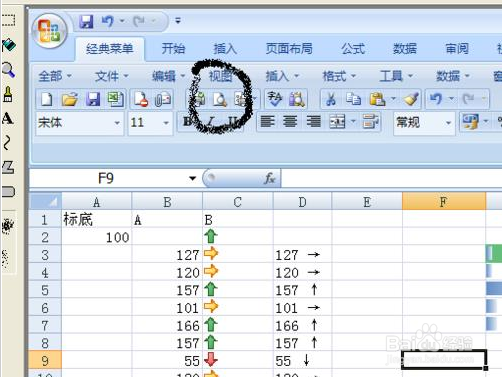Switch to the 页面布局 ribbon tab
This screenshot has width=503, height=377.
point(289,49)
